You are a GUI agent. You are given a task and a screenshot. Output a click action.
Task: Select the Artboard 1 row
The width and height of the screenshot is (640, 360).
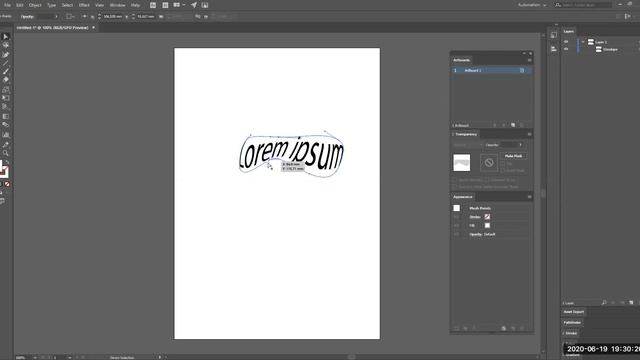click(x=491, y=70)
